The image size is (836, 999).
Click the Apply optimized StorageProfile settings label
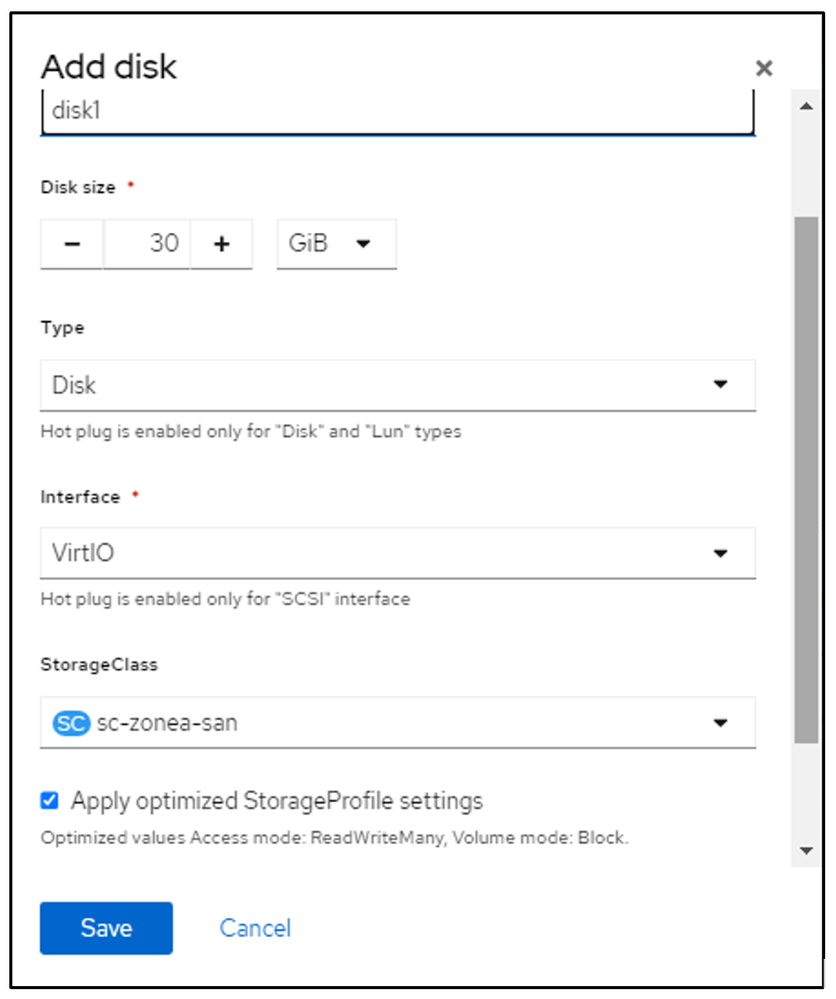pos(277,801)
